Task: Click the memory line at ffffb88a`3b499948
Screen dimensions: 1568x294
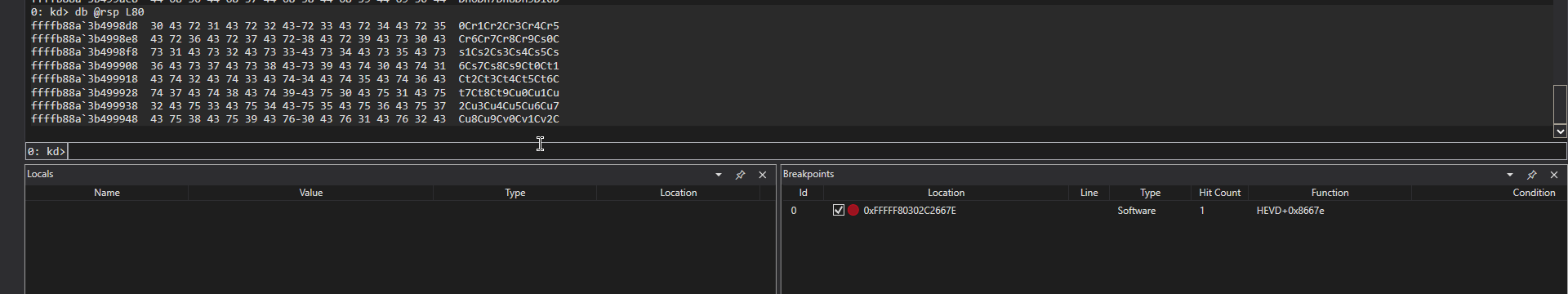Action: pos(295,119)
